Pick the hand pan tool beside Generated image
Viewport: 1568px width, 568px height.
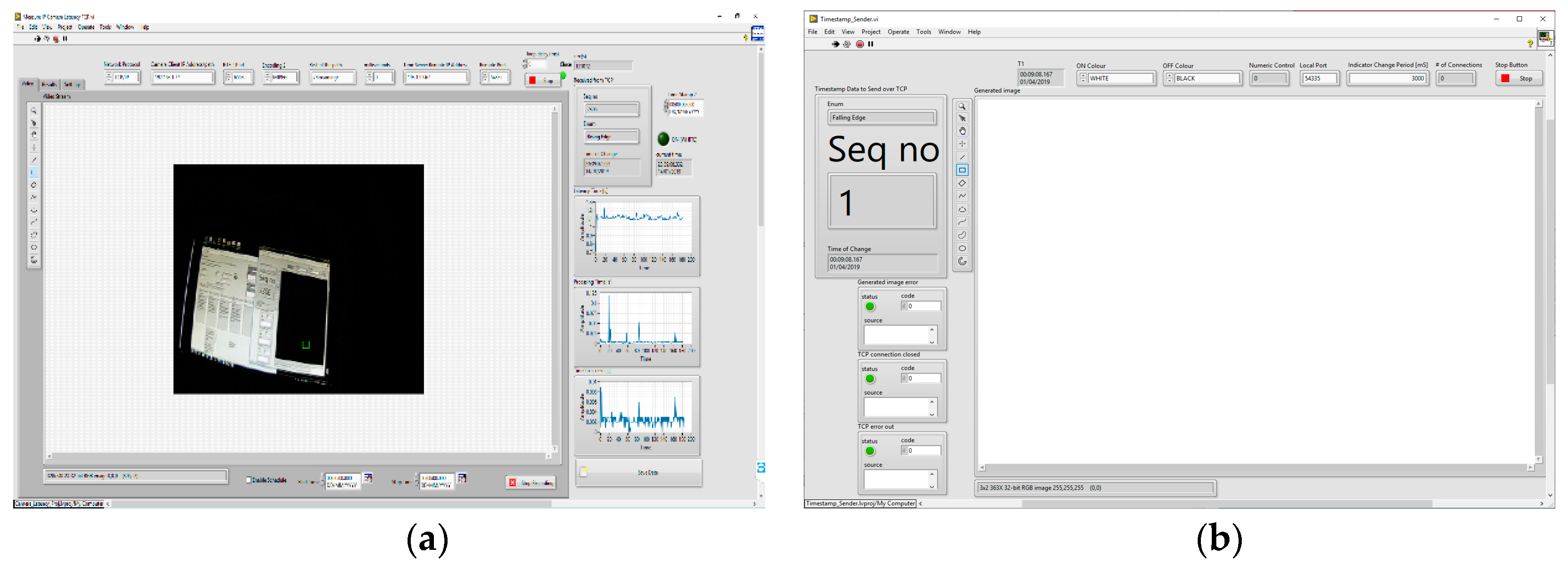coord(962,131)
